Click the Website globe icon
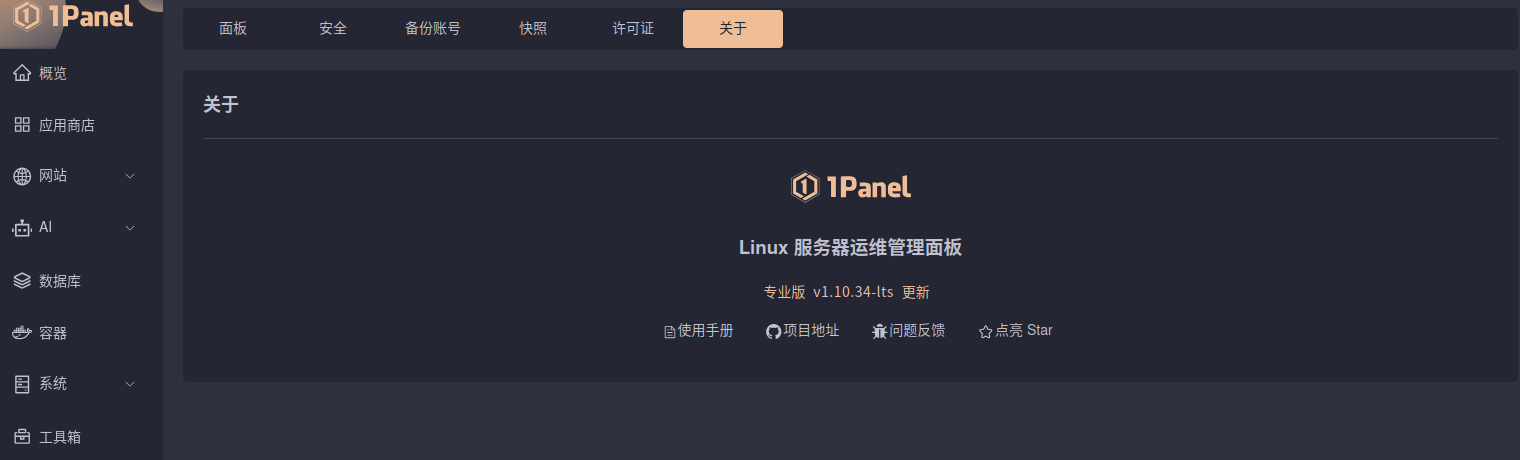The image size is (1520, 460). [x=22, y=177]
